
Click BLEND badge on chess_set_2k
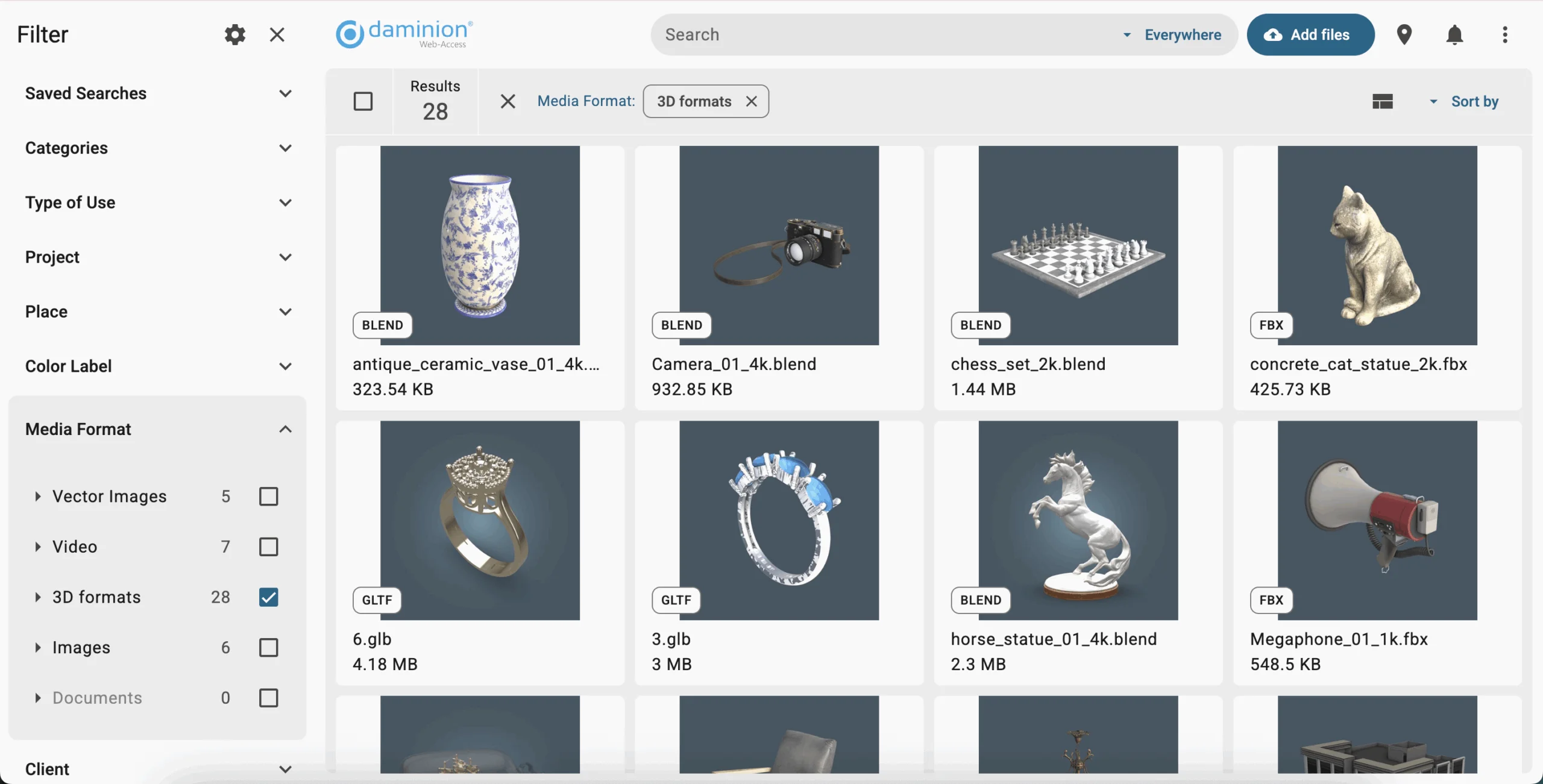click(981, 325)
